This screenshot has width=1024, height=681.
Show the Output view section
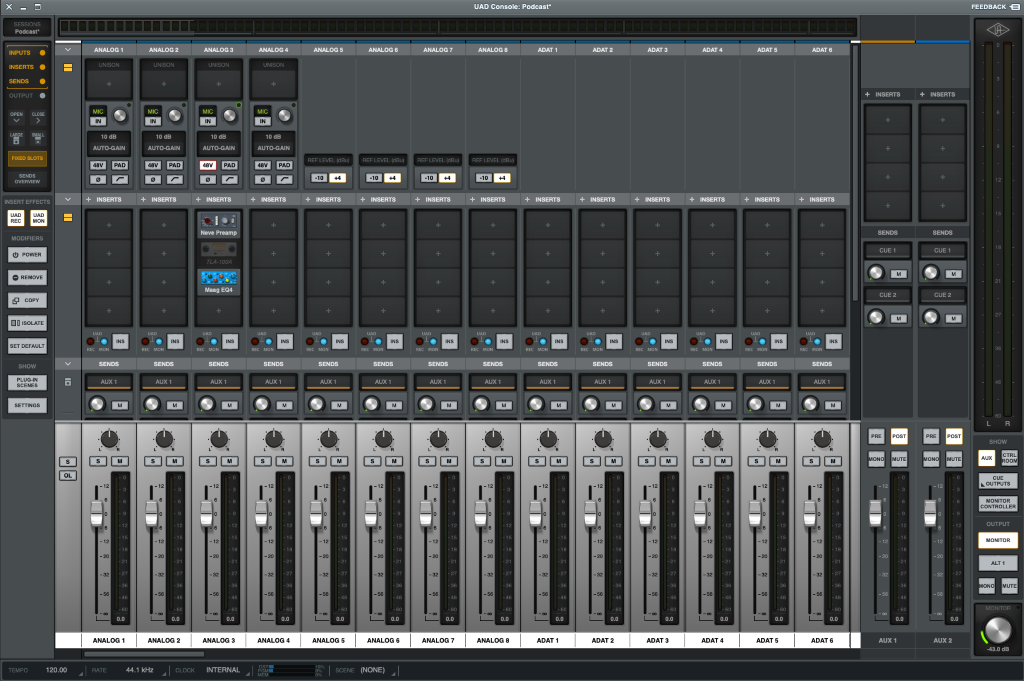pos(27,95)
